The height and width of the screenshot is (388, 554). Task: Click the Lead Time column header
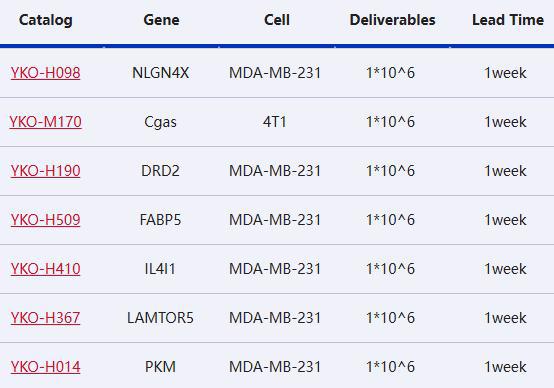(x=508, y=20)
